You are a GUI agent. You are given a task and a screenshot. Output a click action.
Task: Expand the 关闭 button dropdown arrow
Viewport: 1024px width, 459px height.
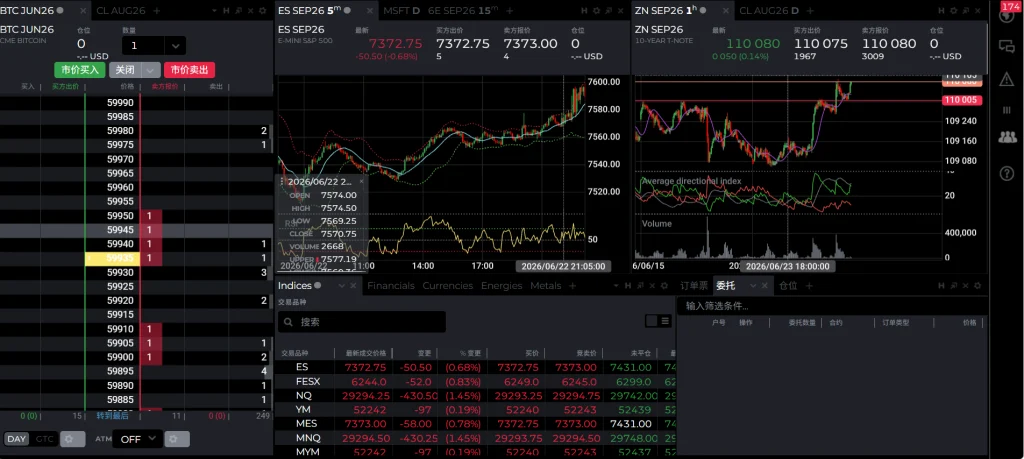[151, 70]
